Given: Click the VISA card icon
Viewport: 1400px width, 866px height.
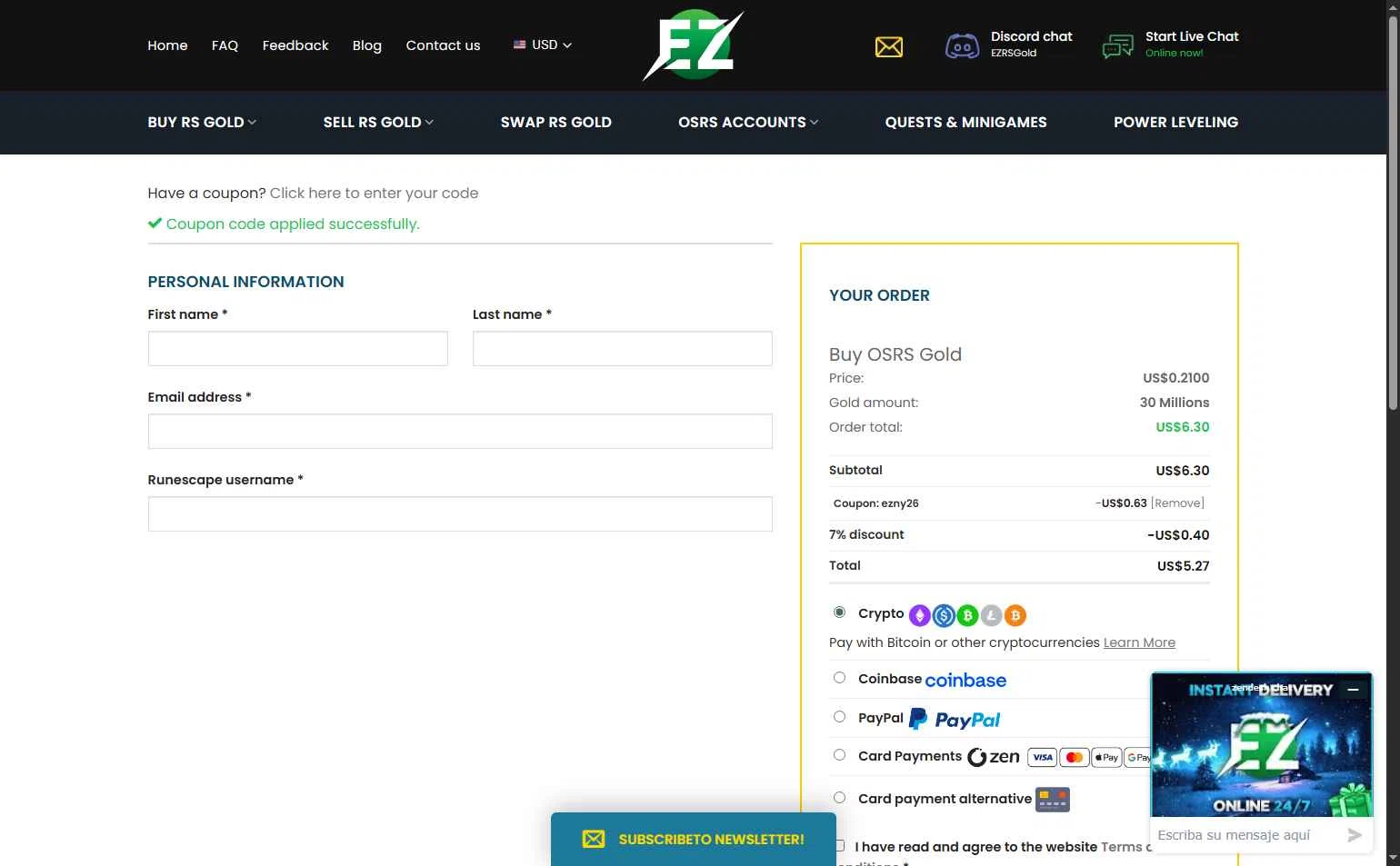Looking at the screenshot, I should coord(1043,757).
